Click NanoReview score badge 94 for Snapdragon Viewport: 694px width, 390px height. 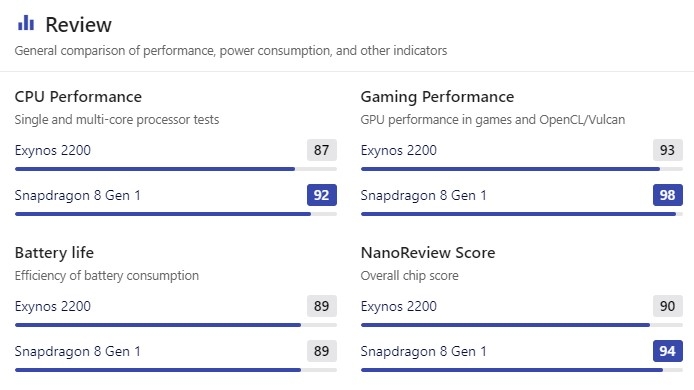[x=667, y=351]
